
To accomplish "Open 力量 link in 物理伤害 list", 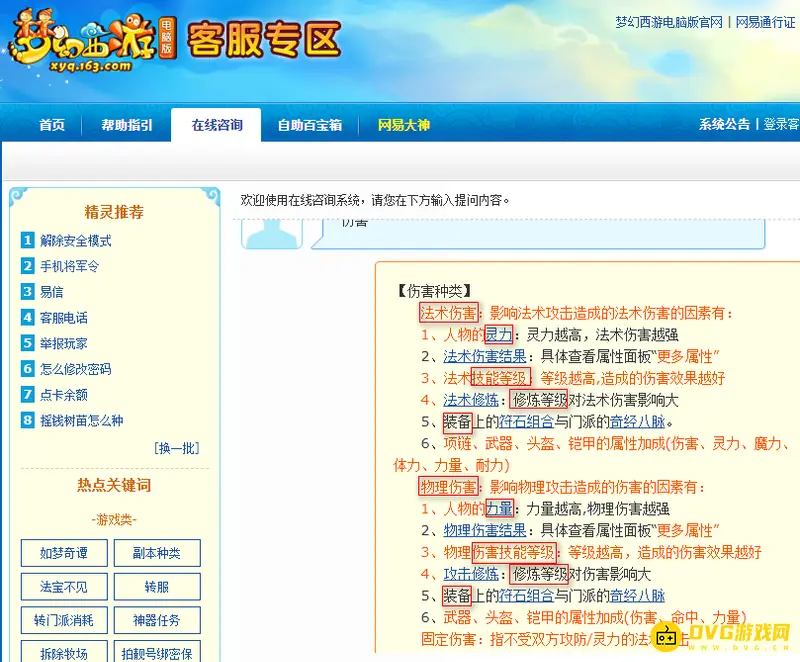I will point(498,508).
